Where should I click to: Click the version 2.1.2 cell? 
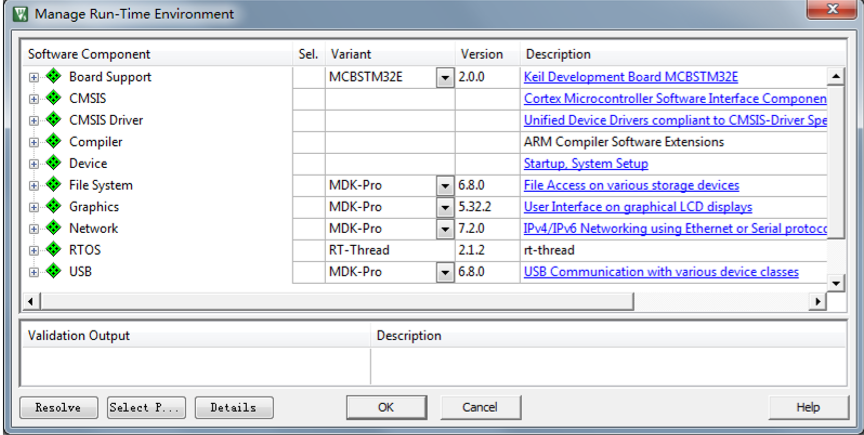tap(488, 250)
